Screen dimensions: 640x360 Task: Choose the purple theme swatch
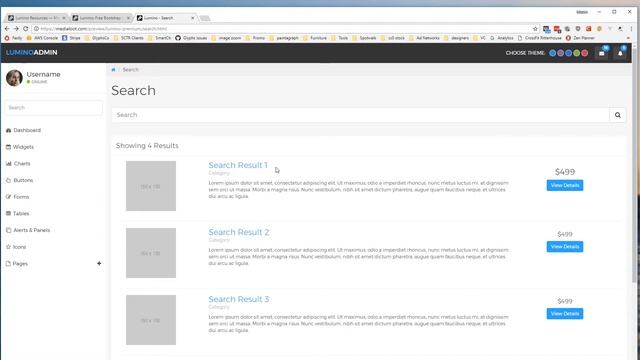[560, 53]
